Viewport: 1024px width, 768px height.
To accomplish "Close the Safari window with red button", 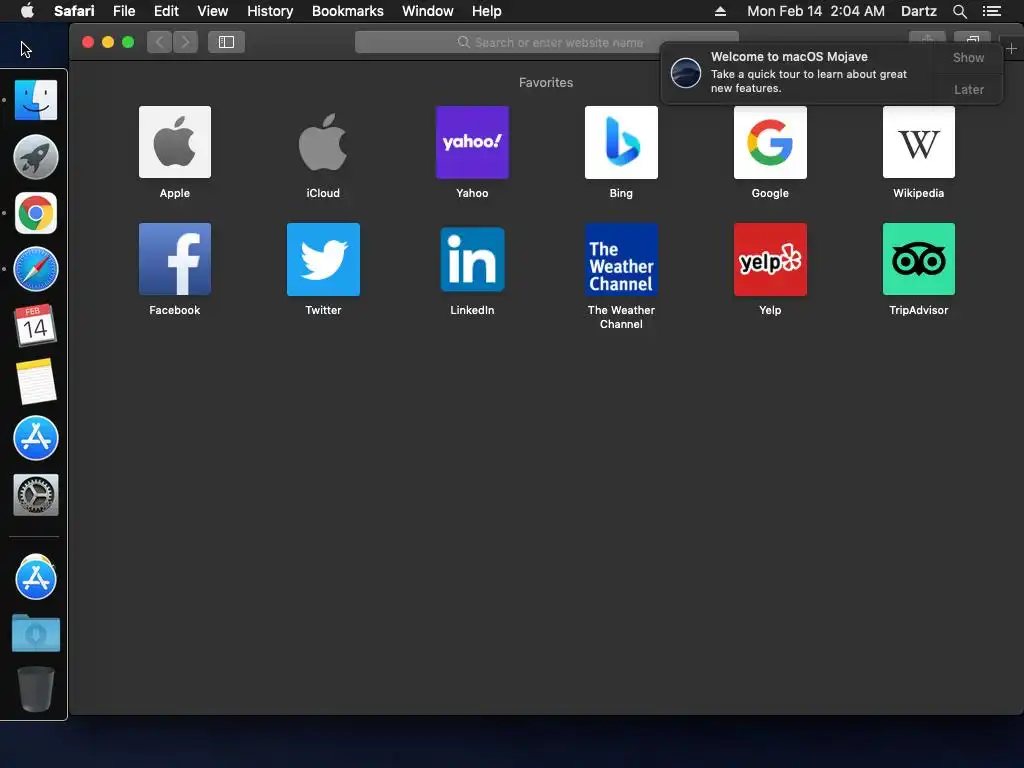I will click(x=88, y=42).
